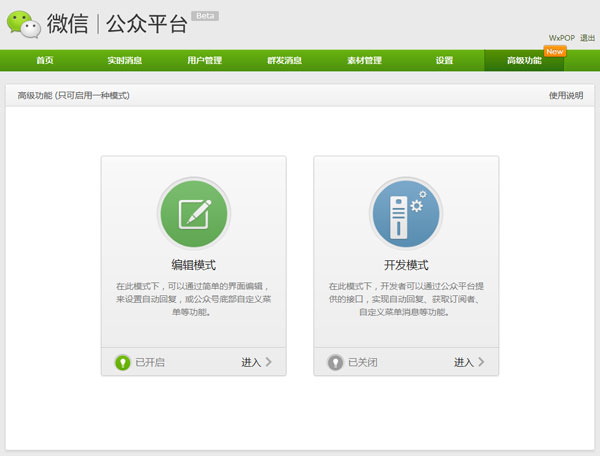Viewport: 600px width, 456px height.
Task: Open 群发消息 tab
Action: click(285, 60)
